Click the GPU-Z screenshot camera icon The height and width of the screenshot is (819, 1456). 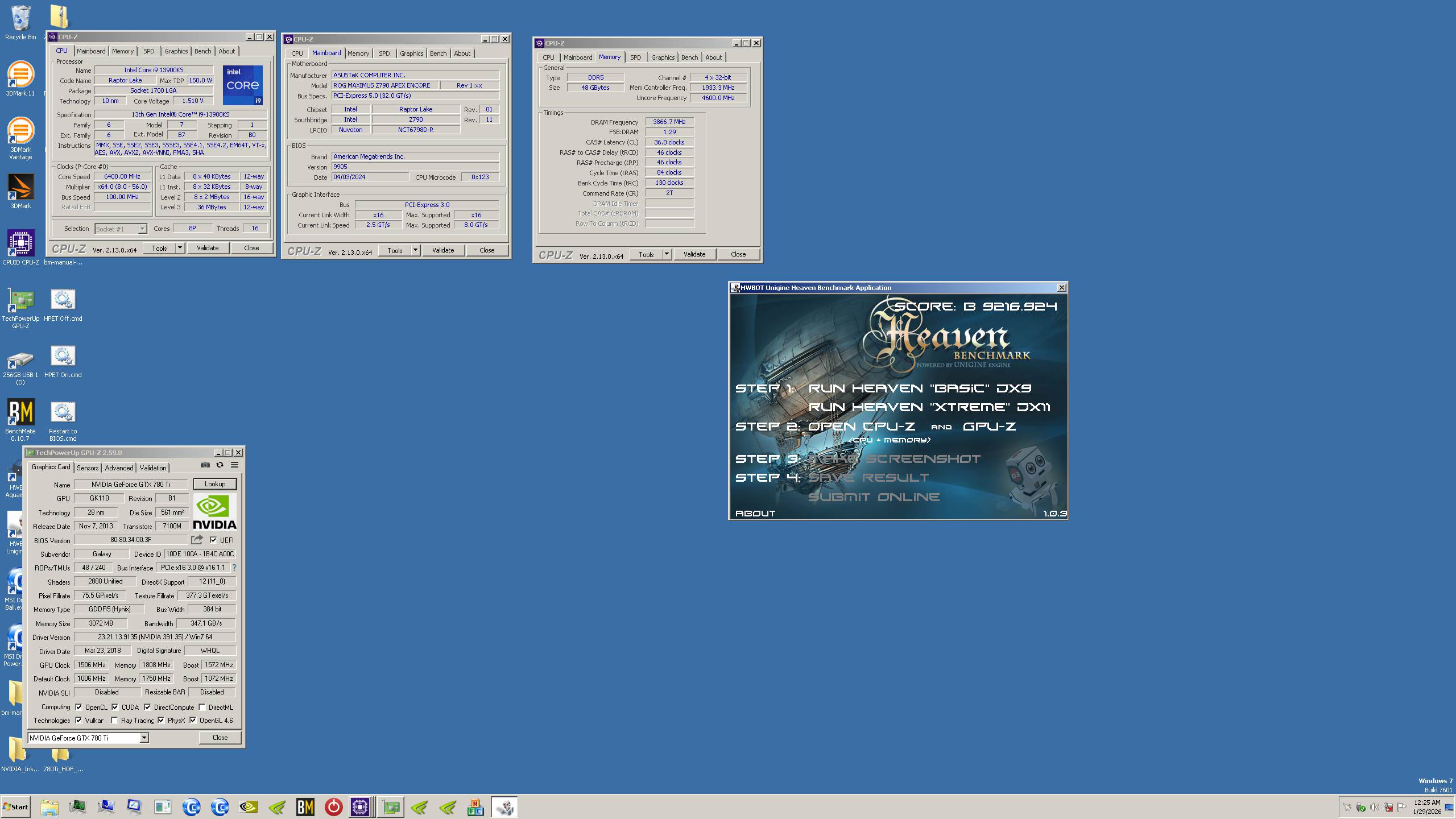(205, 465)
